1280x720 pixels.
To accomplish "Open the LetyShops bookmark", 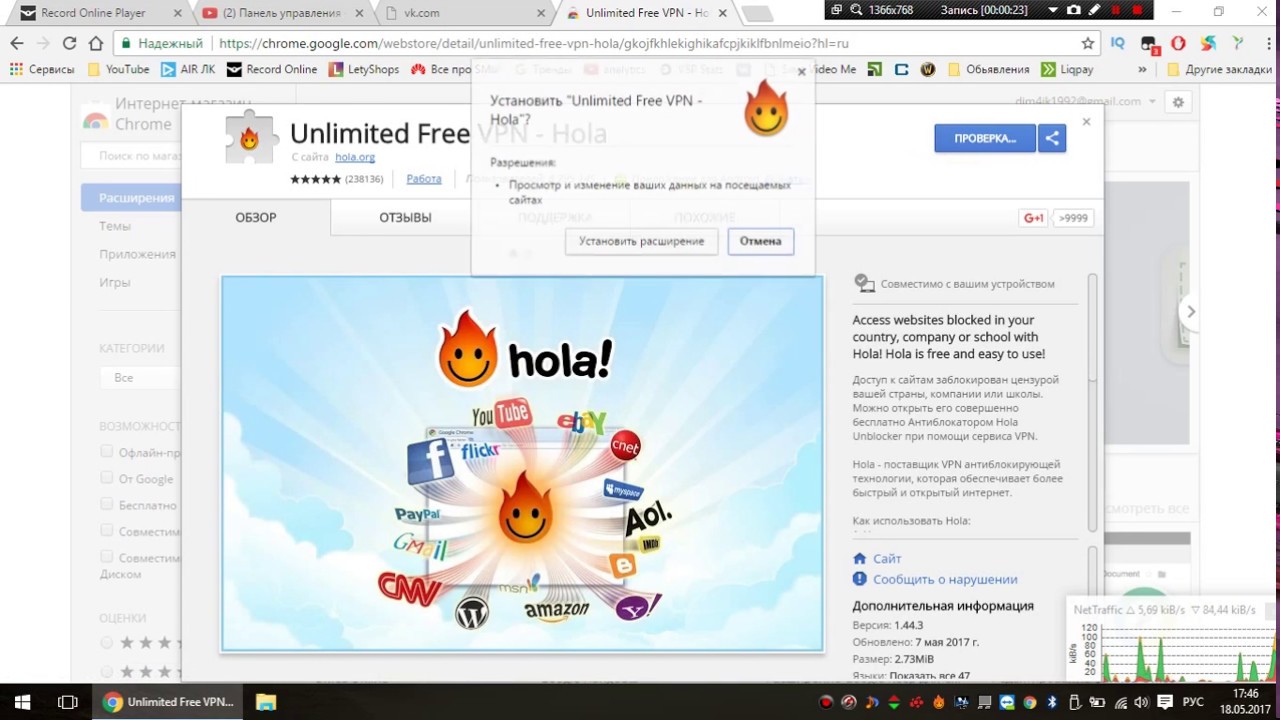I will [x=363, y=69].
